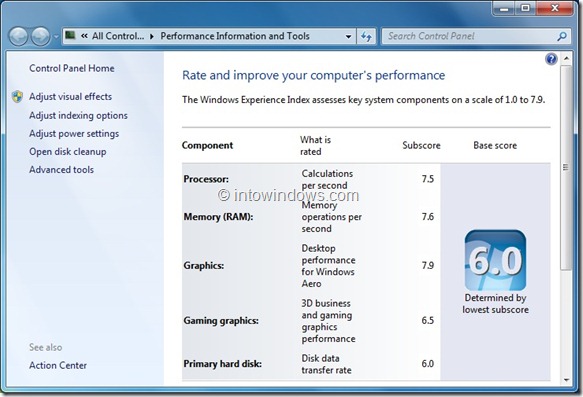Click 'Primary hard disk:' component label
Screen dimensions: 583x397
[222, 364]
